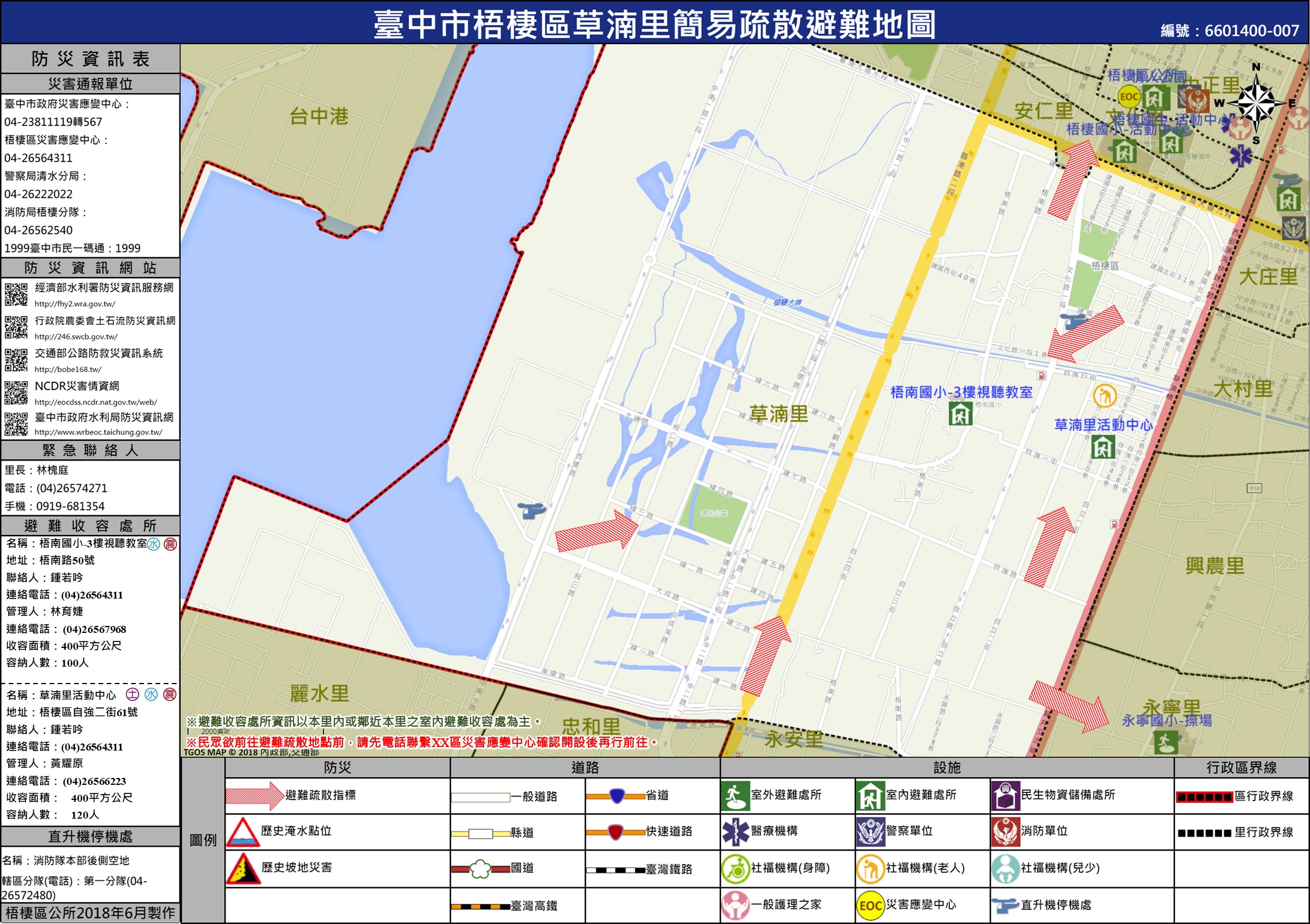Click the 醫療機構 star-of-life legend icon

click(735, 831)
